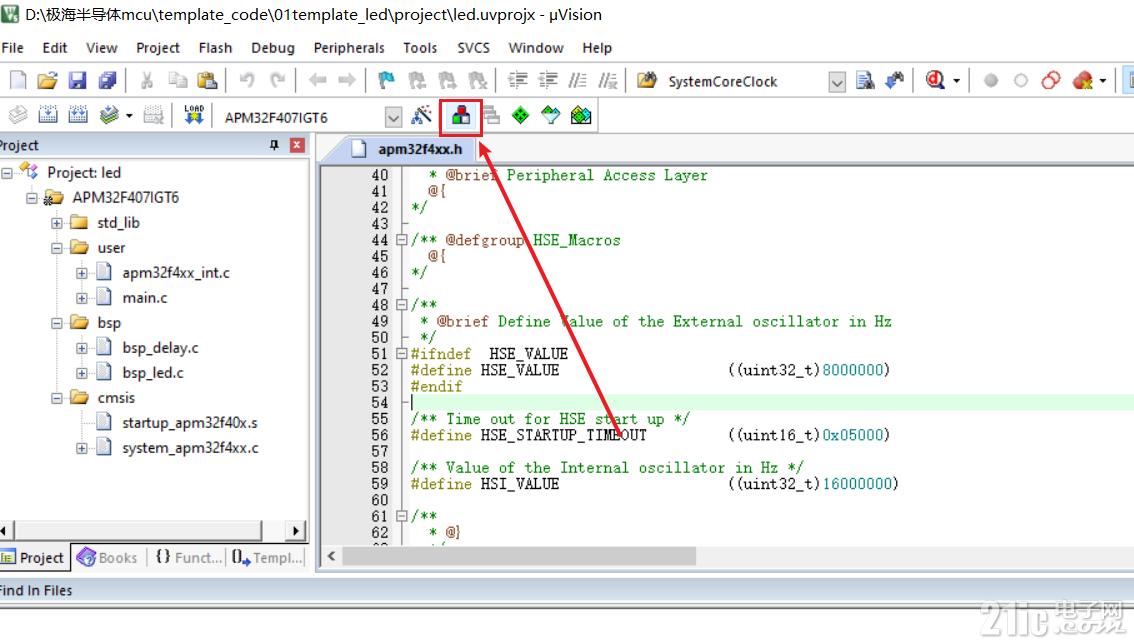This screenshot has width=1134, height=643.
Task: Click the 8000000 value on line 52
Action: pos(853,370)
